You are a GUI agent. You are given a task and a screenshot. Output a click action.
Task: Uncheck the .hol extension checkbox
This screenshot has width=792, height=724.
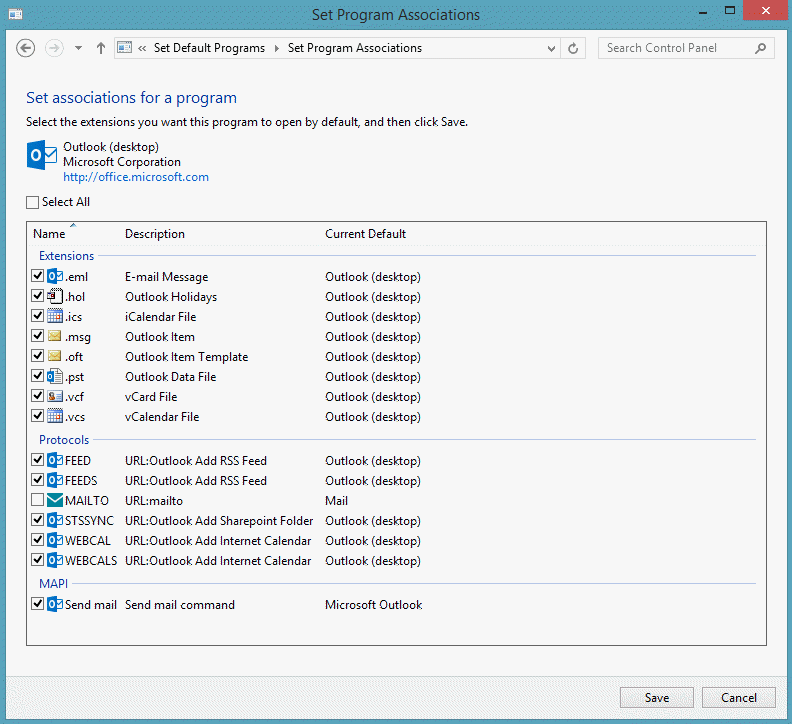click(37, 296)
